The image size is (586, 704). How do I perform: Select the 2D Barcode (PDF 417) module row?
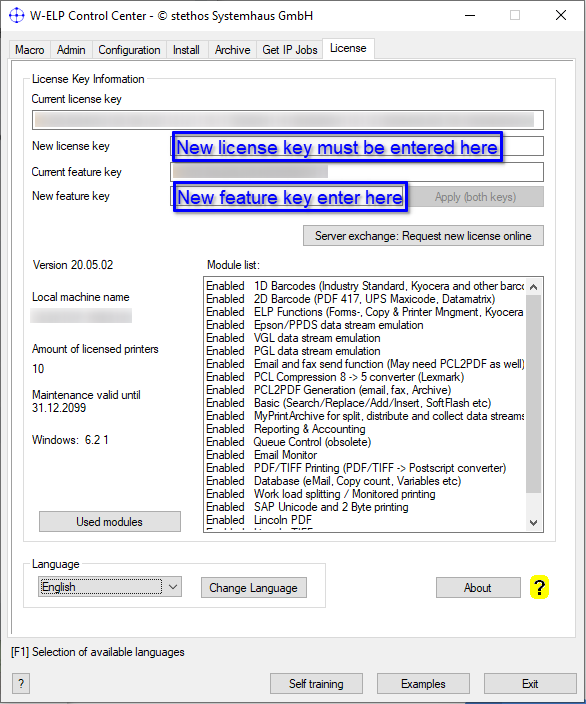point(365,299)
